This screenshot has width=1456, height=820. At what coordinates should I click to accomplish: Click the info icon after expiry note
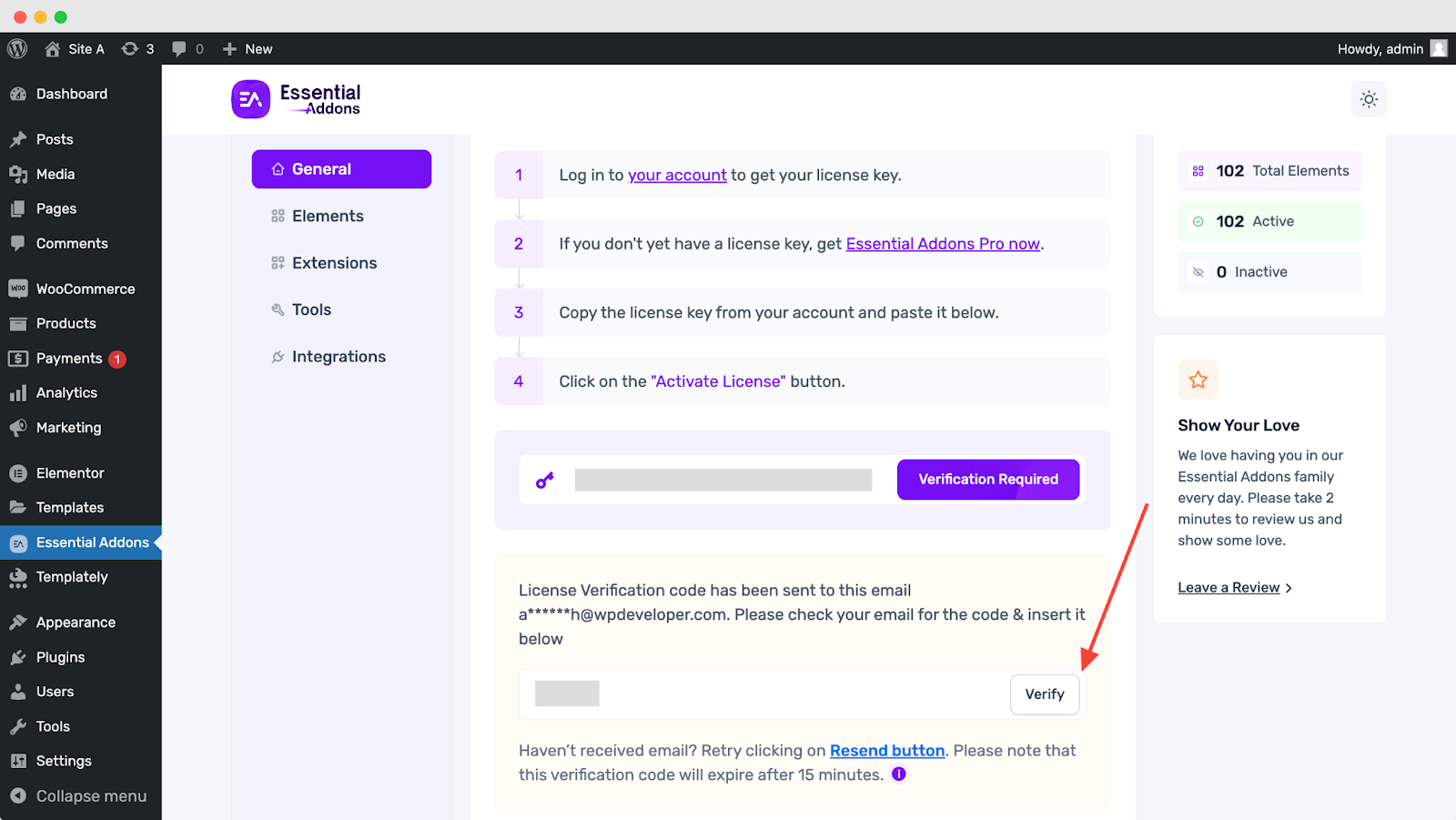point(899,774)
